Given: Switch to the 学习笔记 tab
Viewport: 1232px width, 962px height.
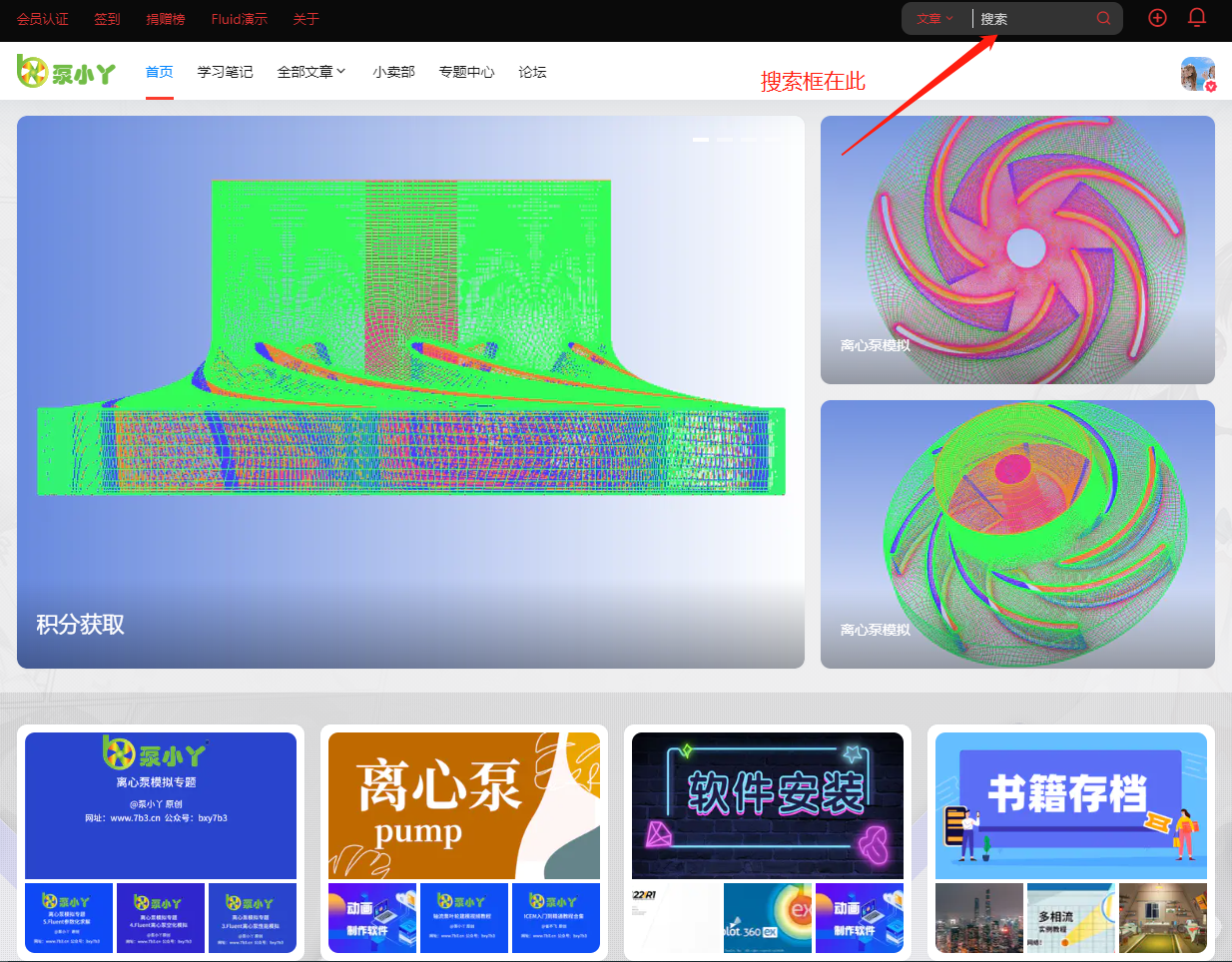Looking at the screenshot, I should click(x=225, y=71).
